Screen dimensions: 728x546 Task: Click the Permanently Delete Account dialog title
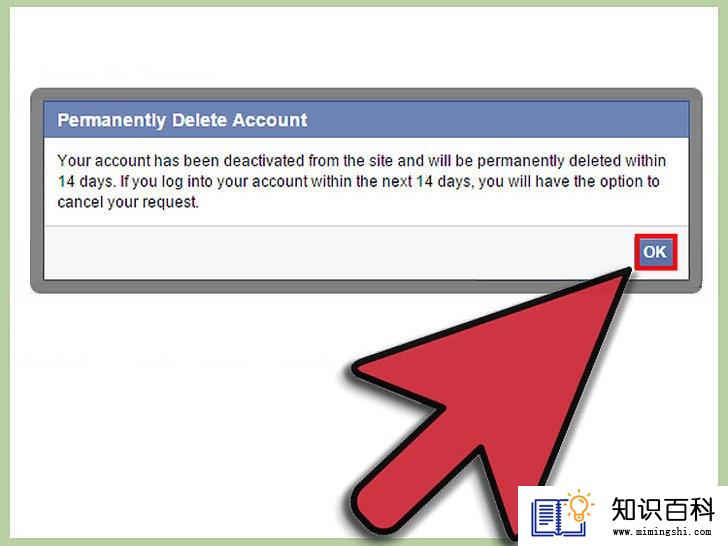point(182,120)
